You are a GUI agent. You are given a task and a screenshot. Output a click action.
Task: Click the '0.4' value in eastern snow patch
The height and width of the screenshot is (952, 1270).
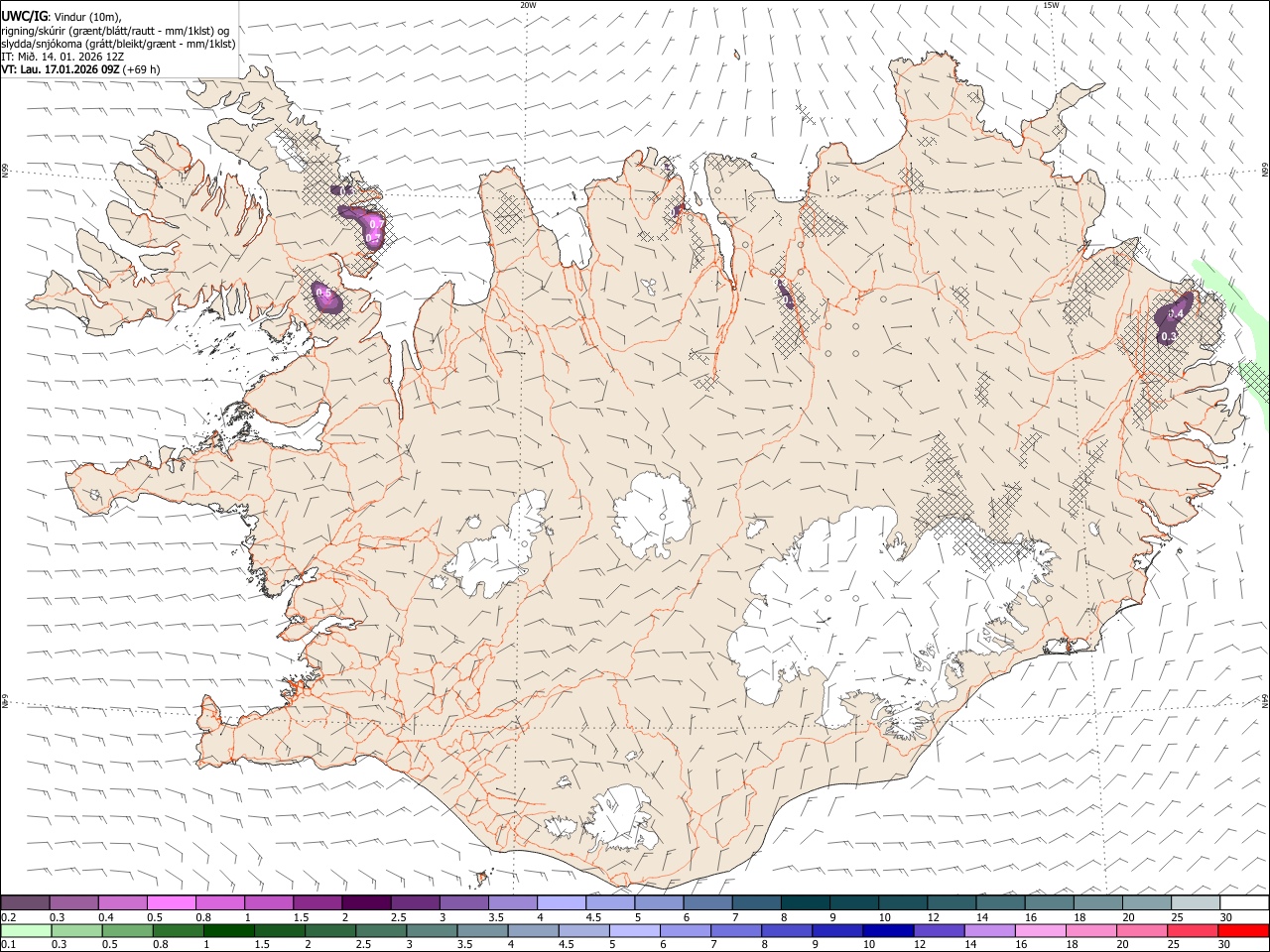1177,313
